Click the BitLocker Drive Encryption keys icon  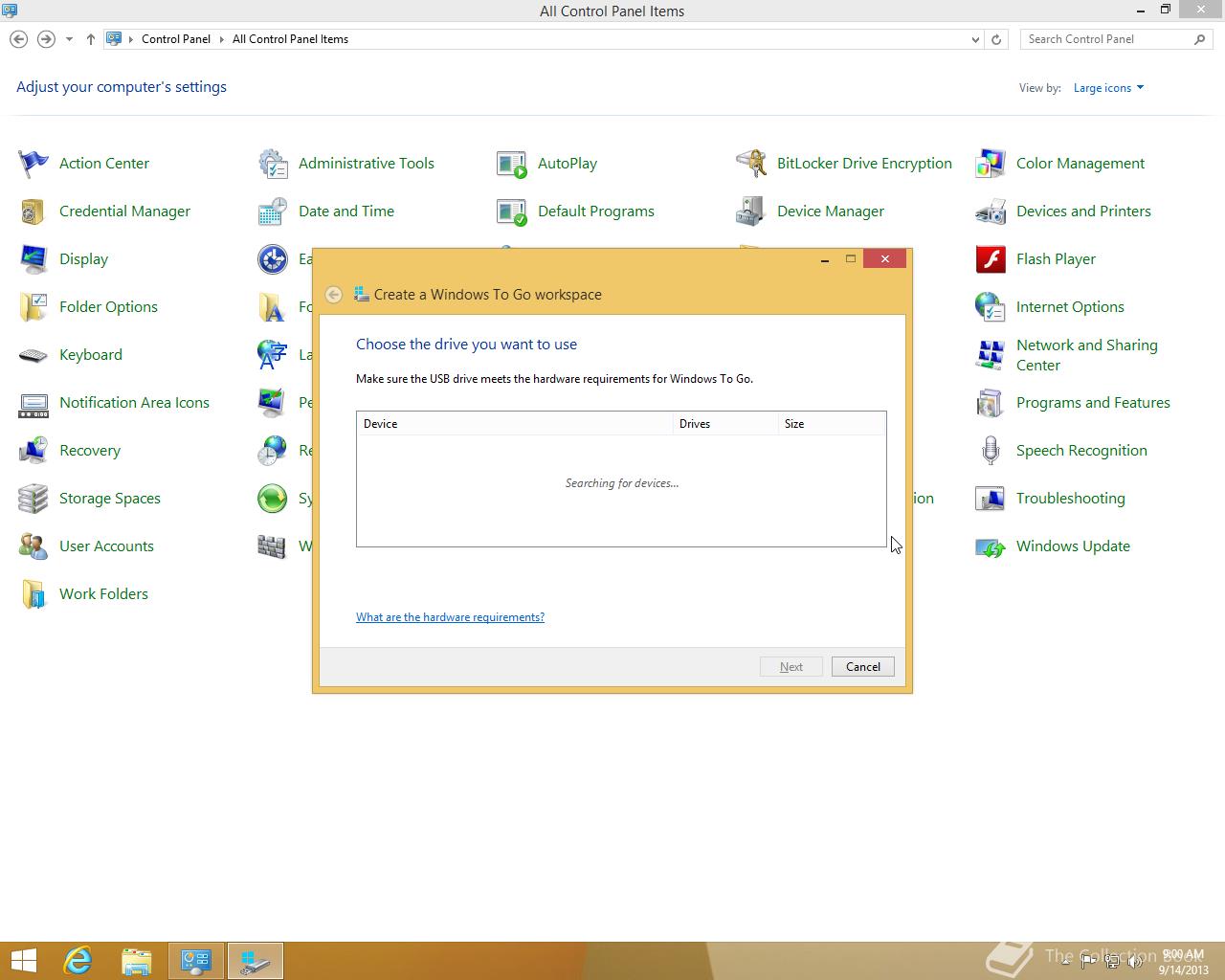coord(751,164)
